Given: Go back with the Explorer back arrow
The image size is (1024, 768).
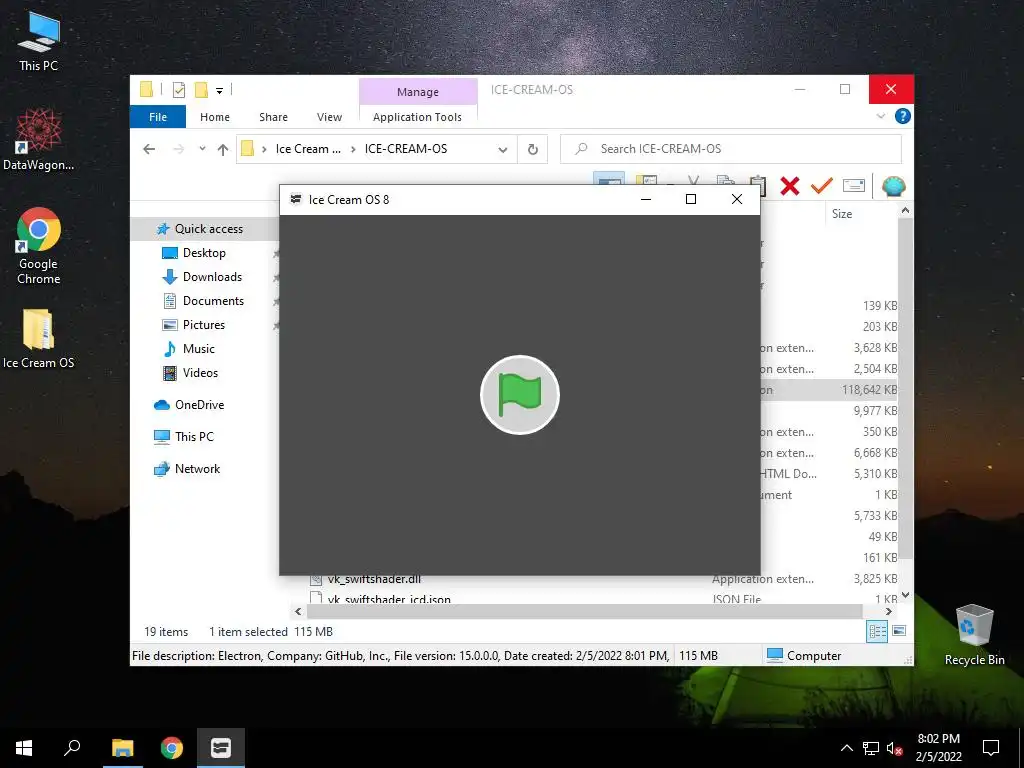Looking at the screenshot, I should click(149, 149).
